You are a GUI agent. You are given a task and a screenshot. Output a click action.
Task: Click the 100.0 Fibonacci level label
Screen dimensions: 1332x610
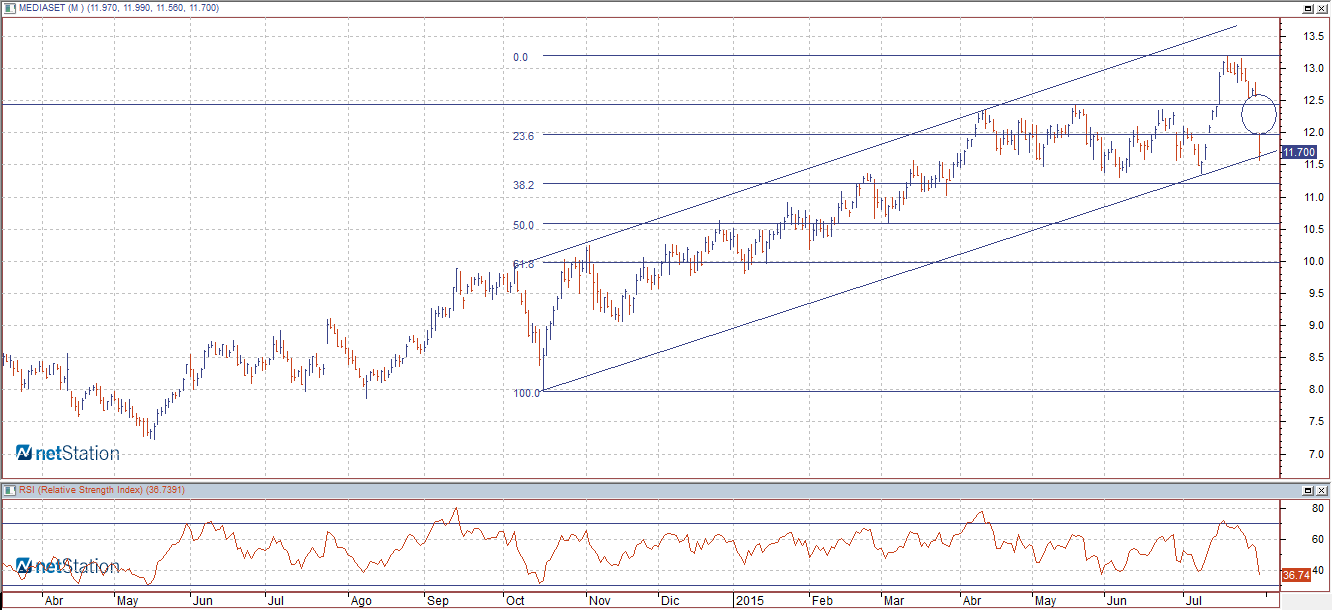point(527,393)
